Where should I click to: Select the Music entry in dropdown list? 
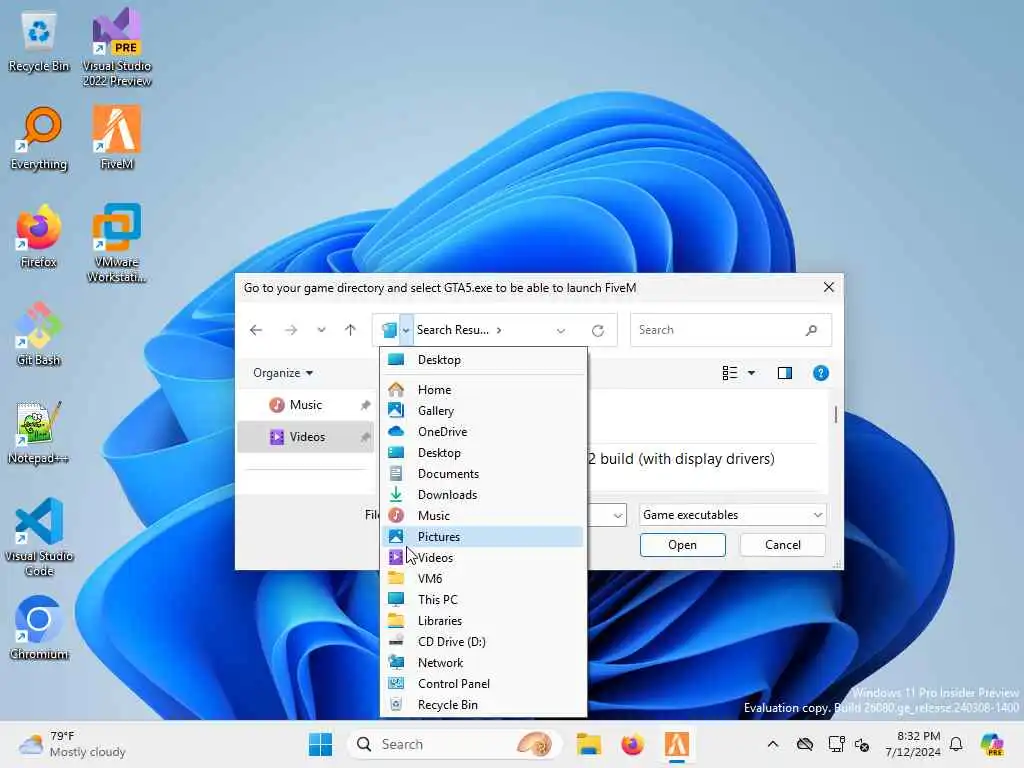(x=483, y=516)
